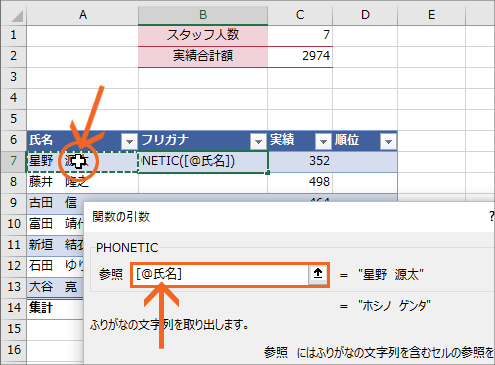The width and height of the screenshot is (495, 365).
Task: Open the 実績 column filter dropdown
Action: 323,142
